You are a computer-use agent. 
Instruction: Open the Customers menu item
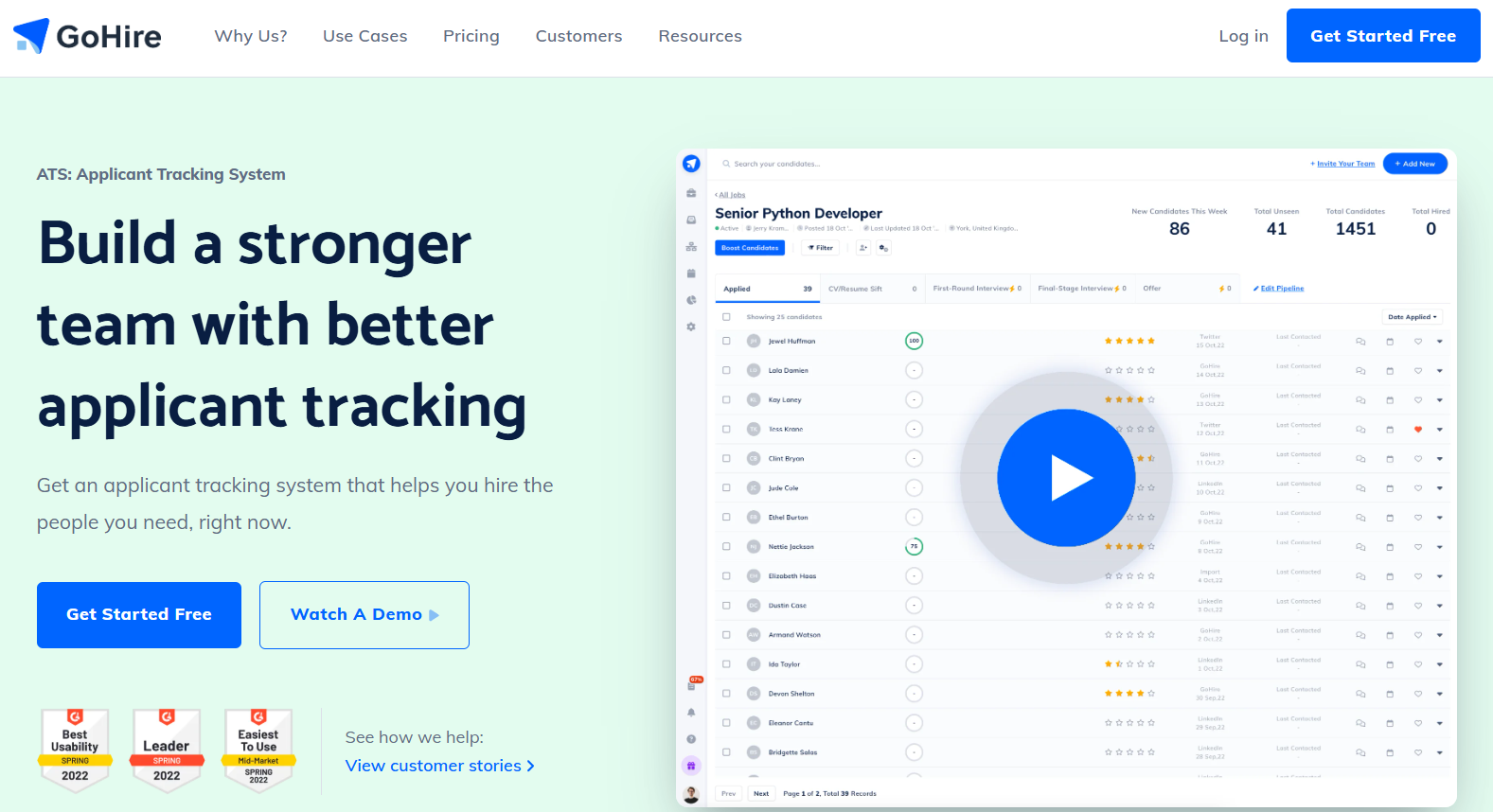click(579, 36)
